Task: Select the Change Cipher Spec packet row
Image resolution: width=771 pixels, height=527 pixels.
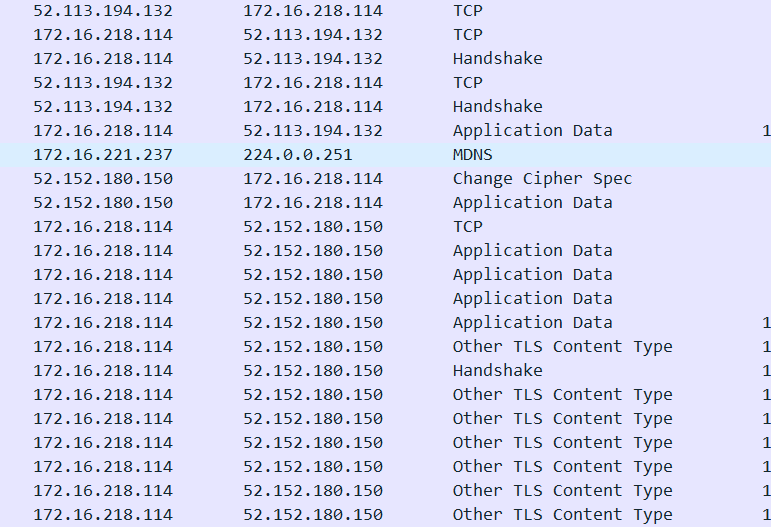Action: pos(386,179)
